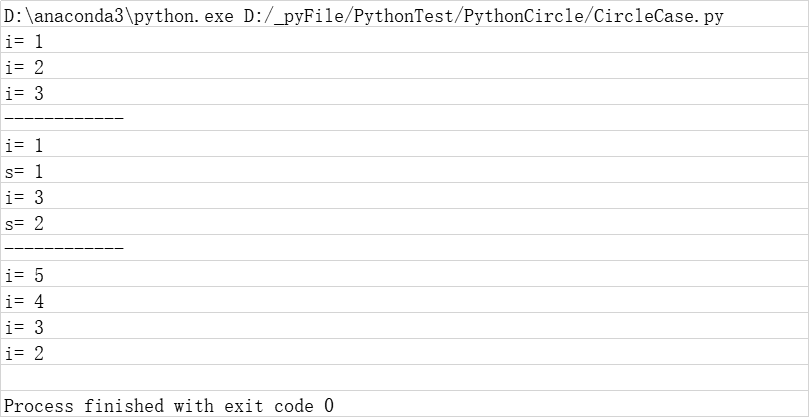Click the empty line above "Process finished"
This screenshot has width=809, height=417.
[x=400, y=379]
